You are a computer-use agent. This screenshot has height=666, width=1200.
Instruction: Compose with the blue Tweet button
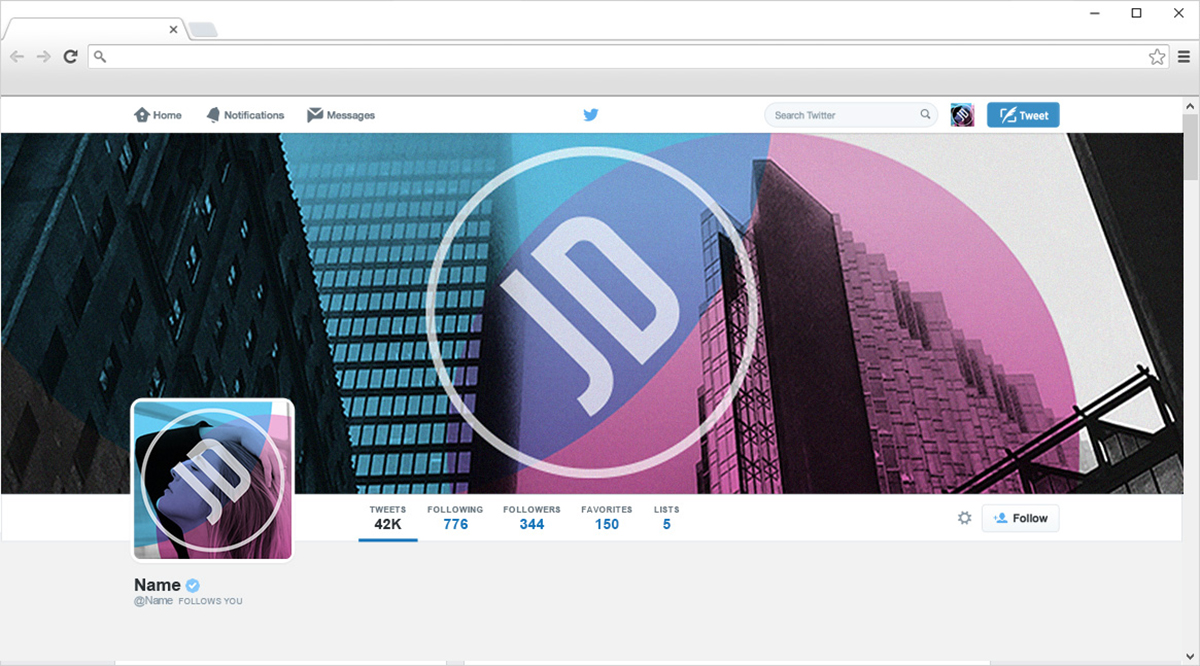[x=1023, y=115]
